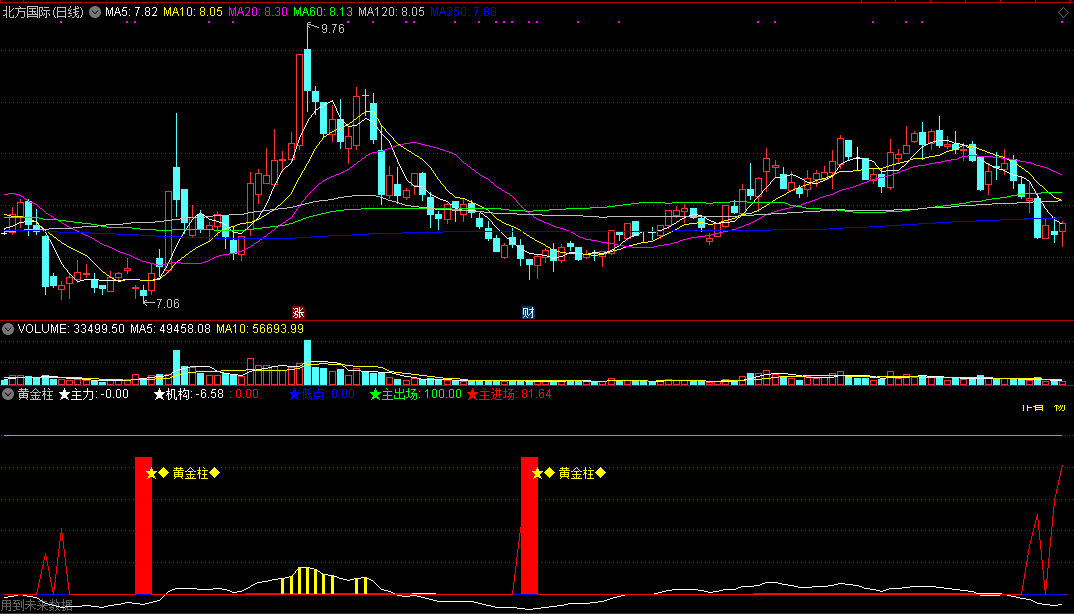Click the blue 财 marker under the chart
Screen dimensions: 1074x614
coord(528,312)
